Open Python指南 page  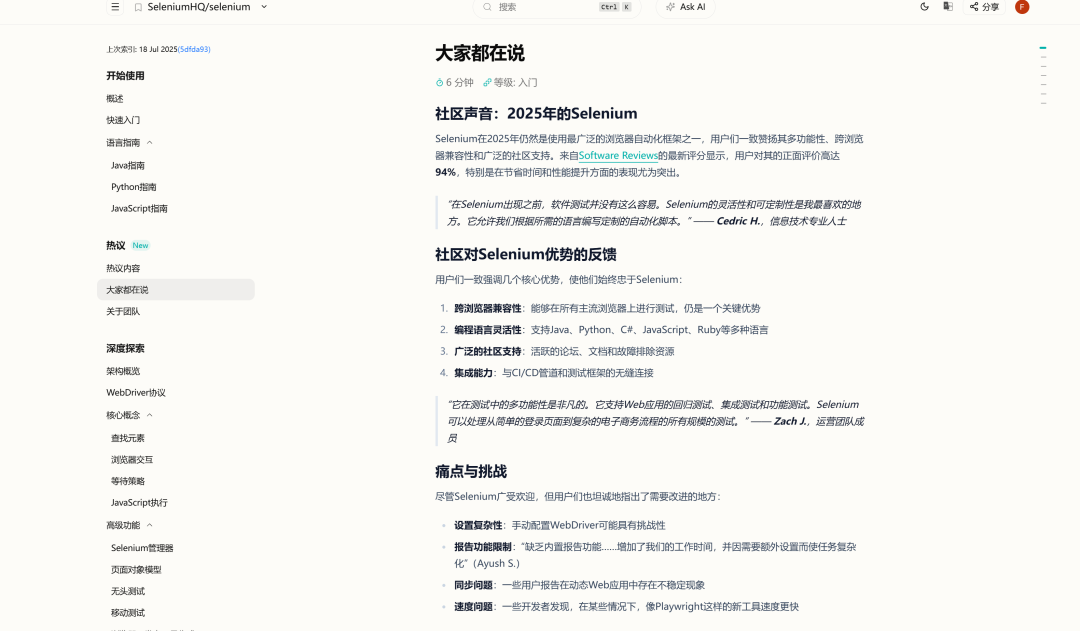click(134, 187)
